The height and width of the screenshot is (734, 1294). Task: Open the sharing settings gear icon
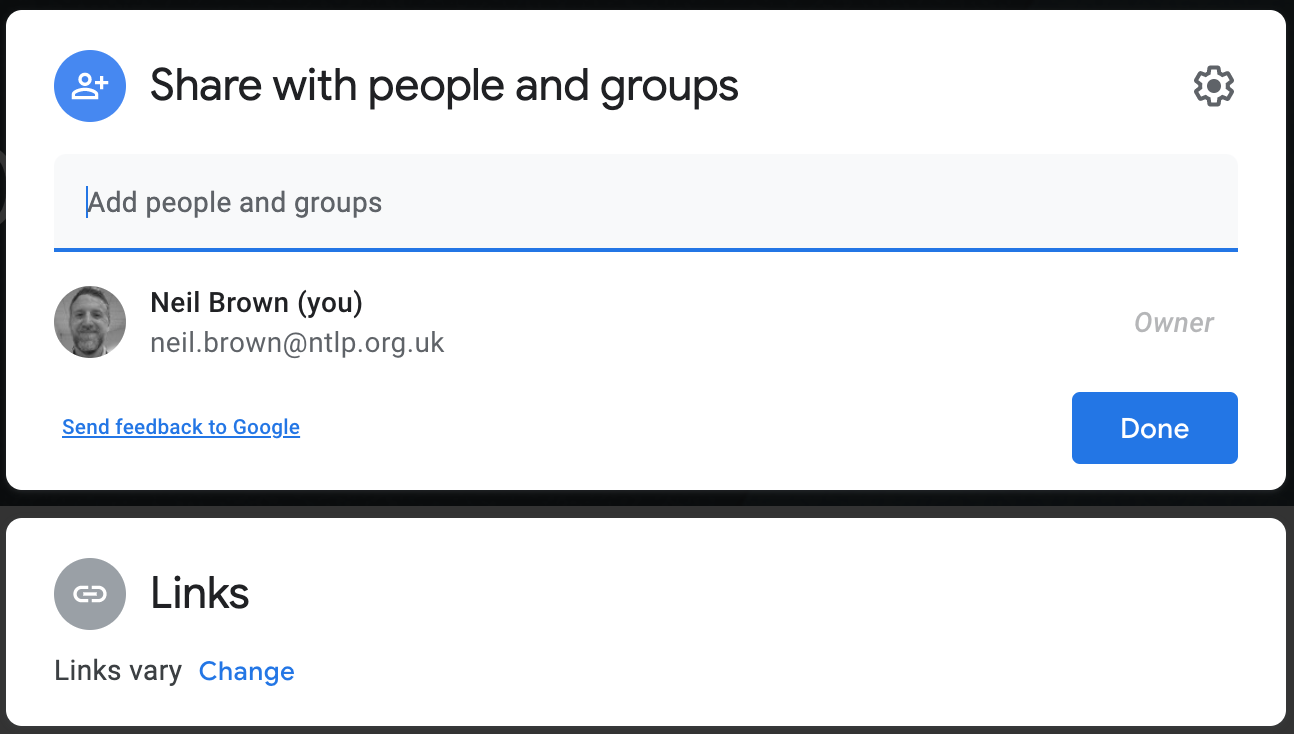tap(1214, 86)
